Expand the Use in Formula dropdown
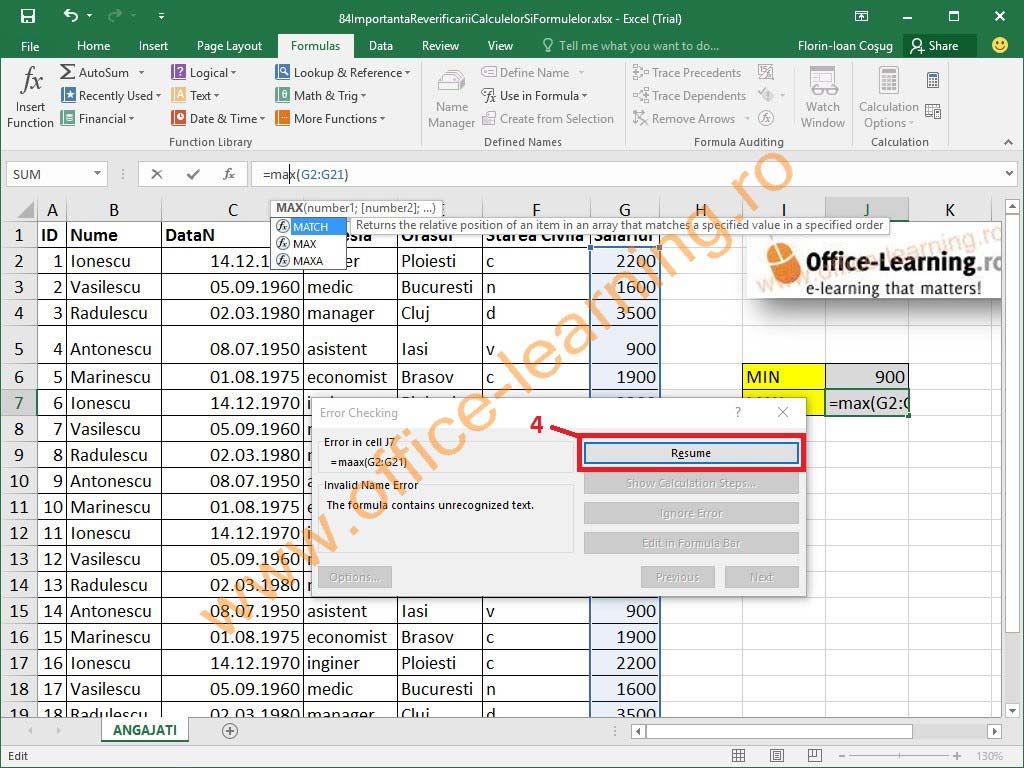The height and width of the screenshot is (768, 1024). click(x=584, y=96)
